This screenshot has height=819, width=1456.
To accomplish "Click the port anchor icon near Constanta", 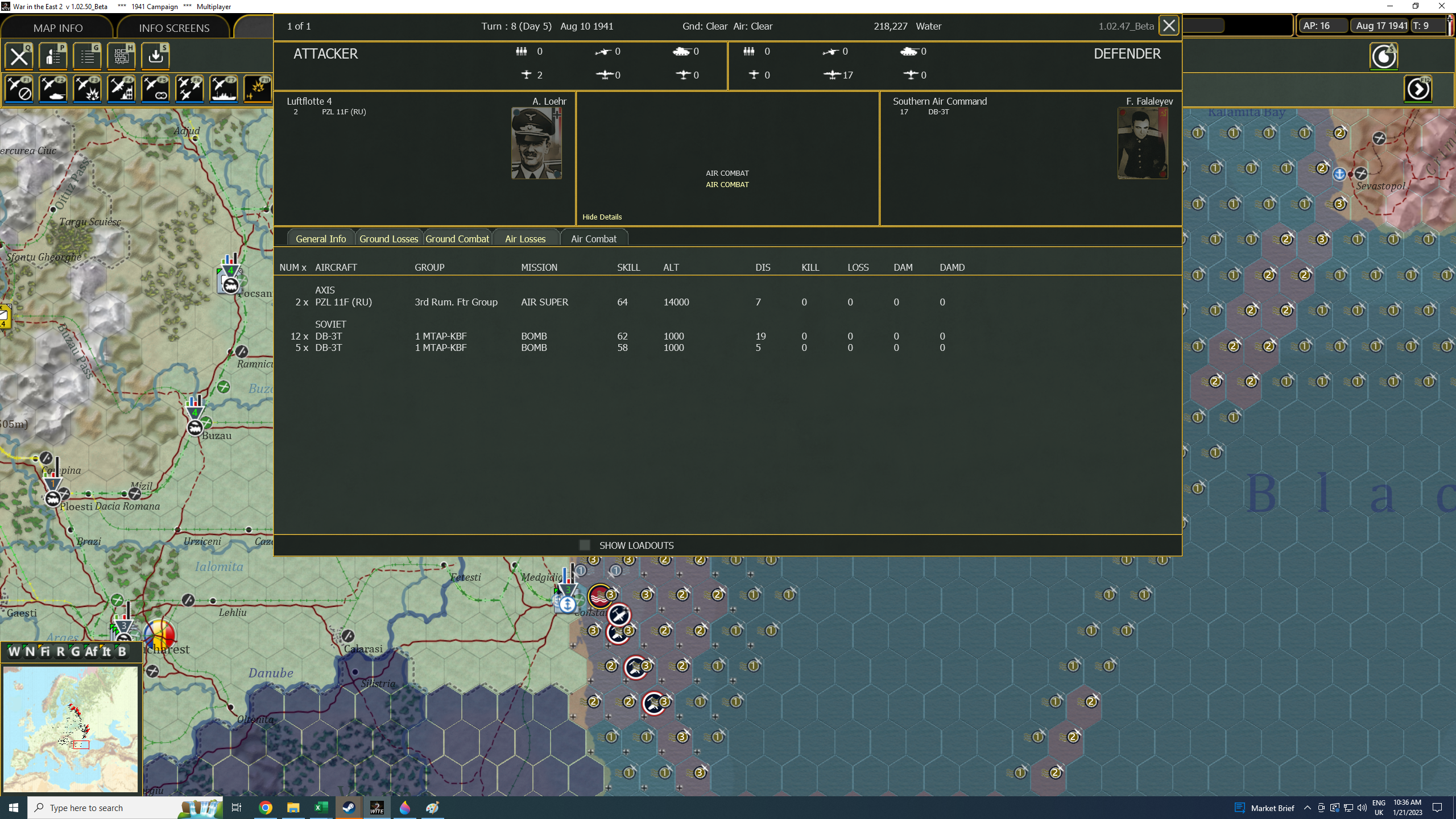I will [x=566, y=604].
